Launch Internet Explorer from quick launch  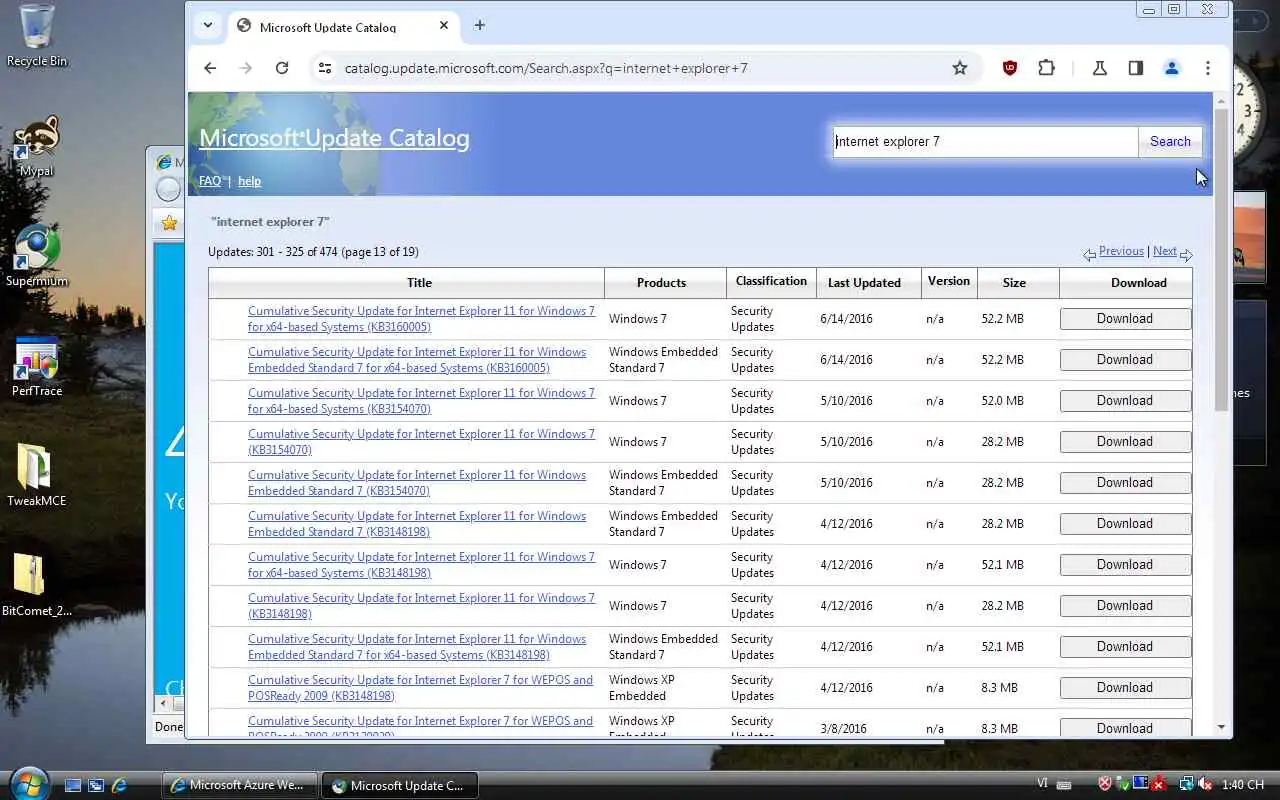click(x=119, y=786)
